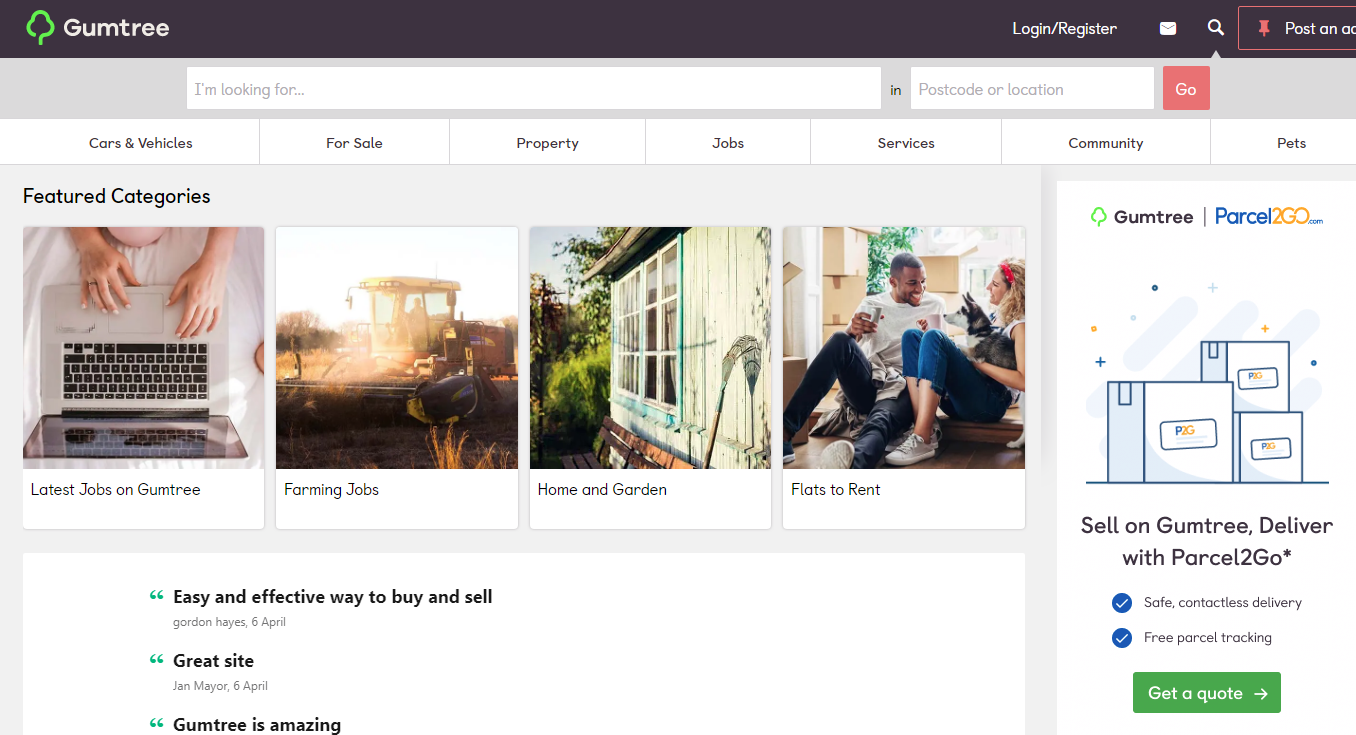Open the Jobs menu

728,143
